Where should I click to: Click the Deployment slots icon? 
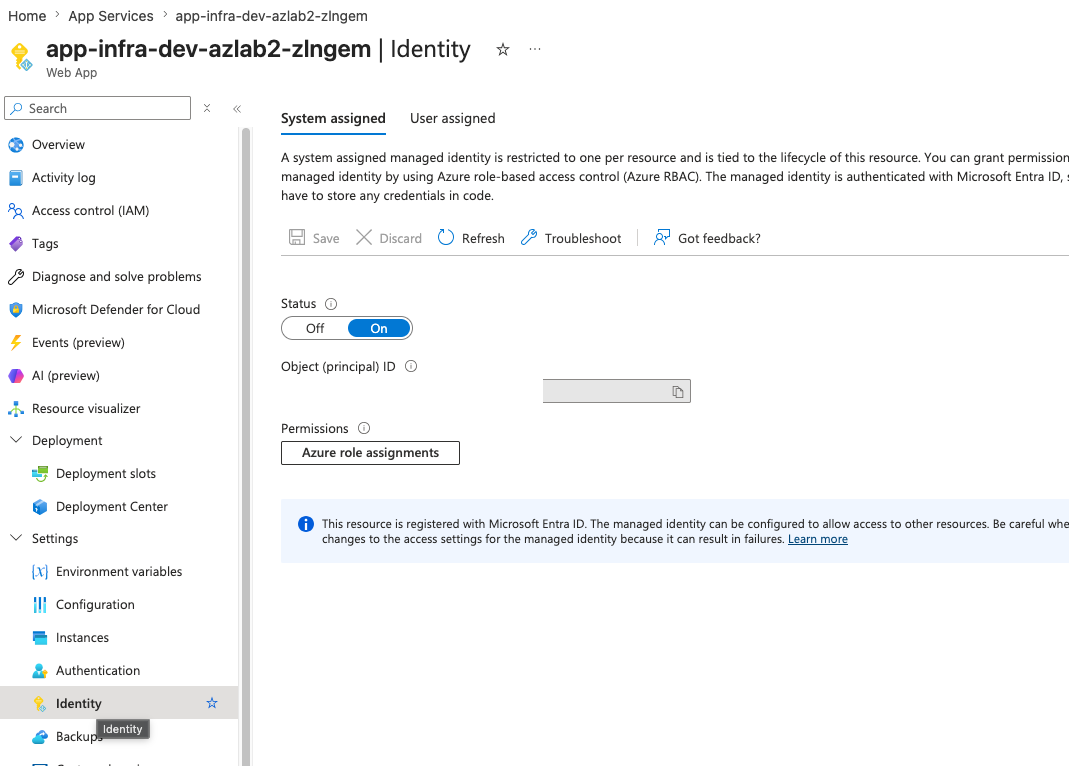(40, 474)
